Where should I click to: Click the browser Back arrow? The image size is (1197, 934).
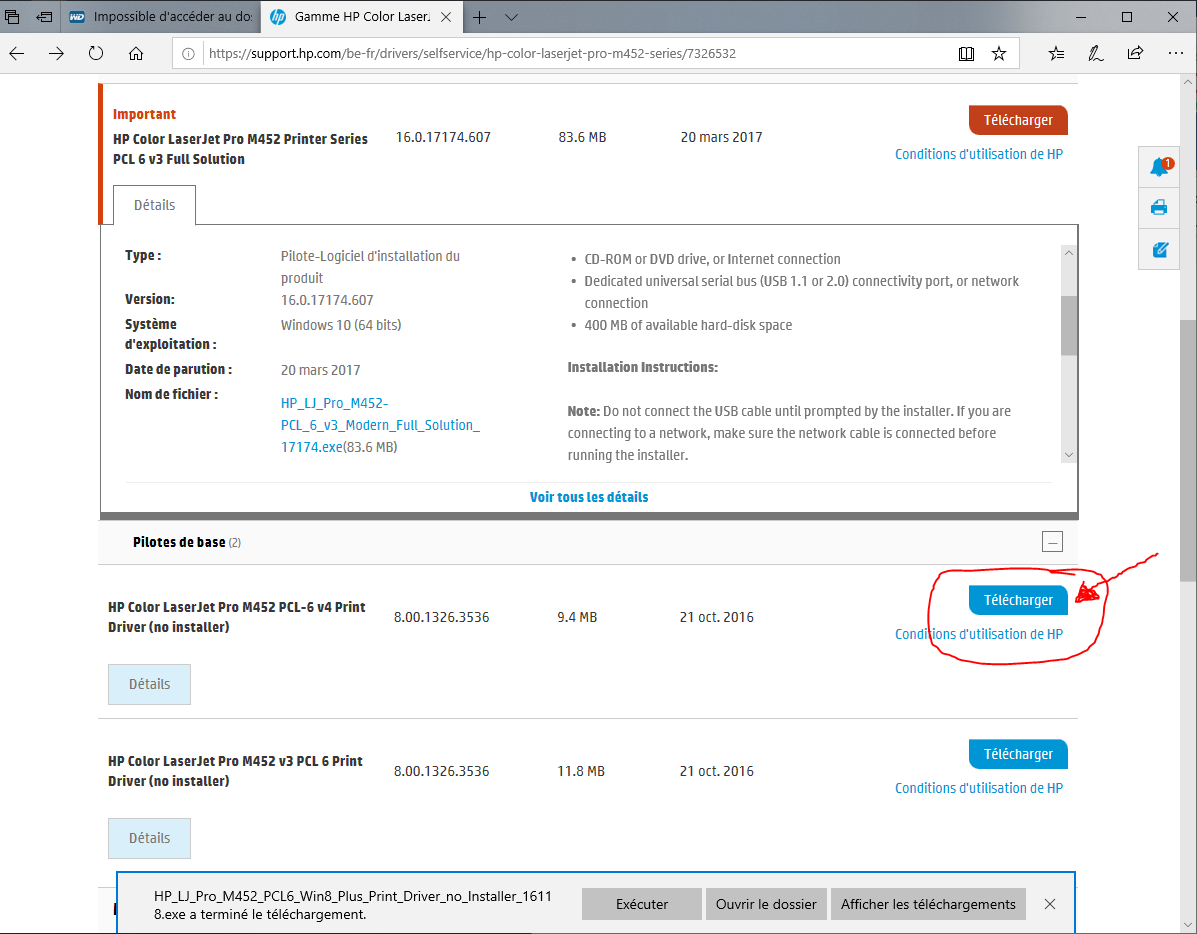tap(17, 53)
